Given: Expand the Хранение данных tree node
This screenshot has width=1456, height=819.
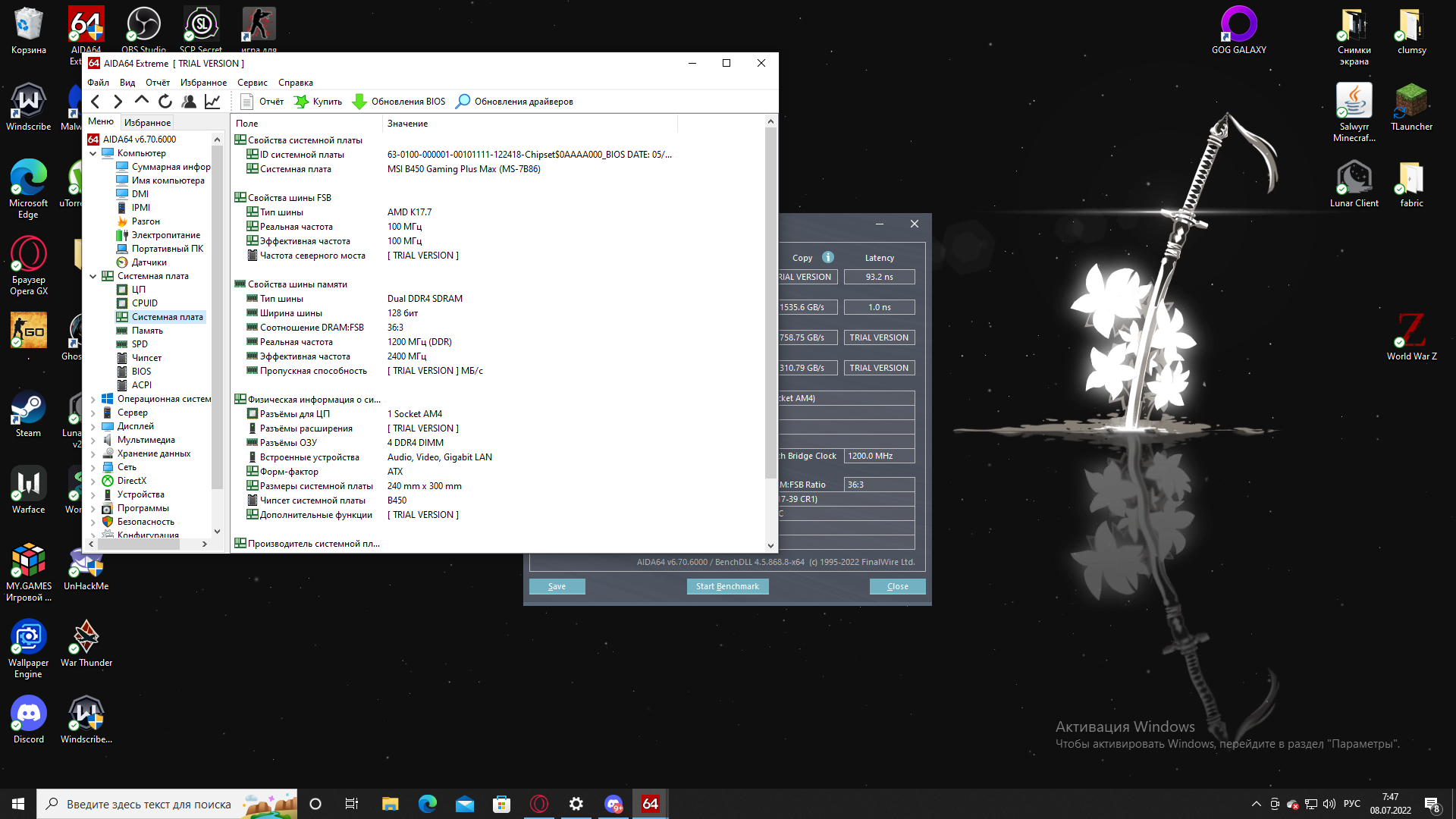Looking at the screenshot, I should click(93, 453).
